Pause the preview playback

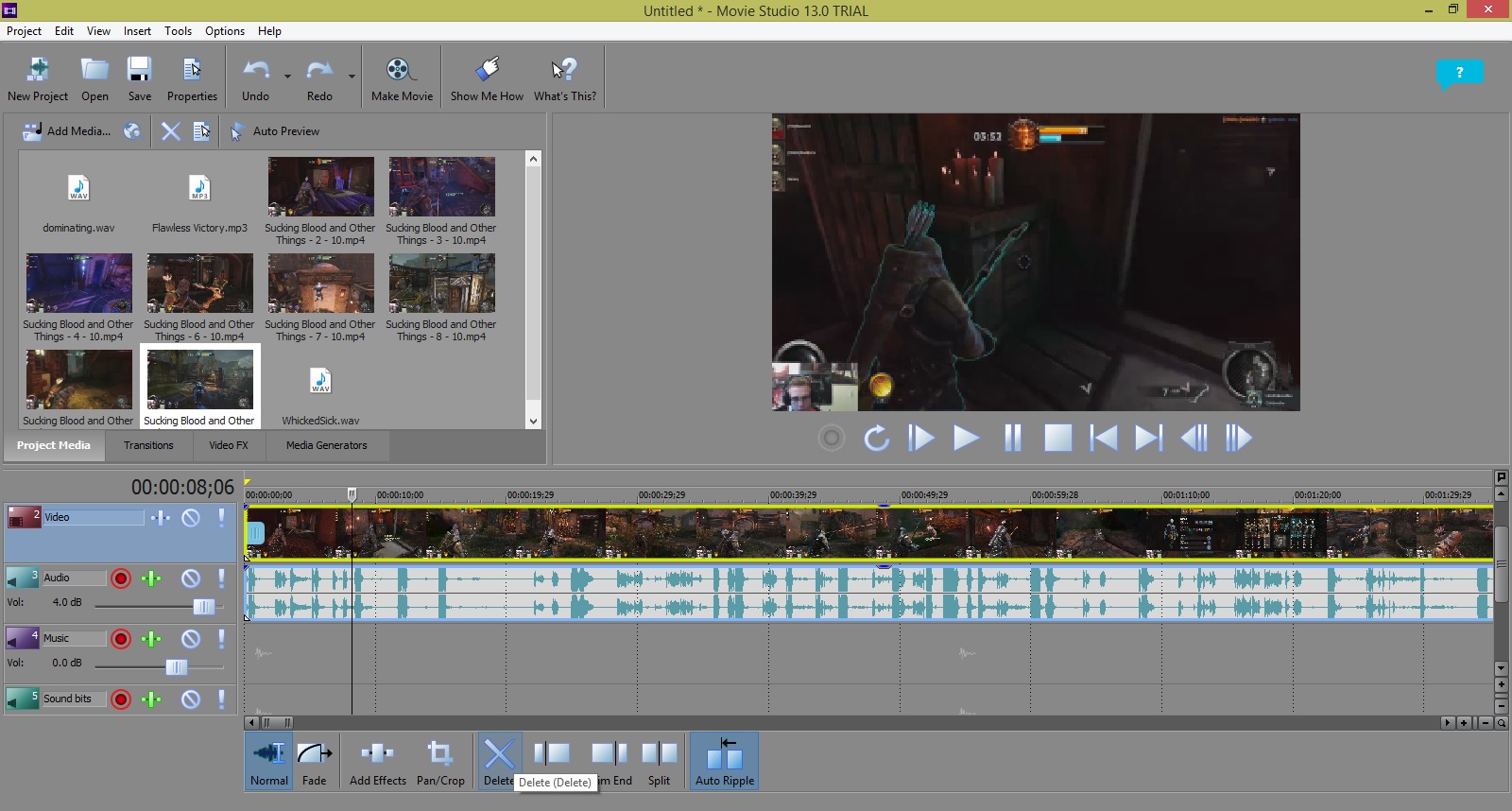(1012, 439)
